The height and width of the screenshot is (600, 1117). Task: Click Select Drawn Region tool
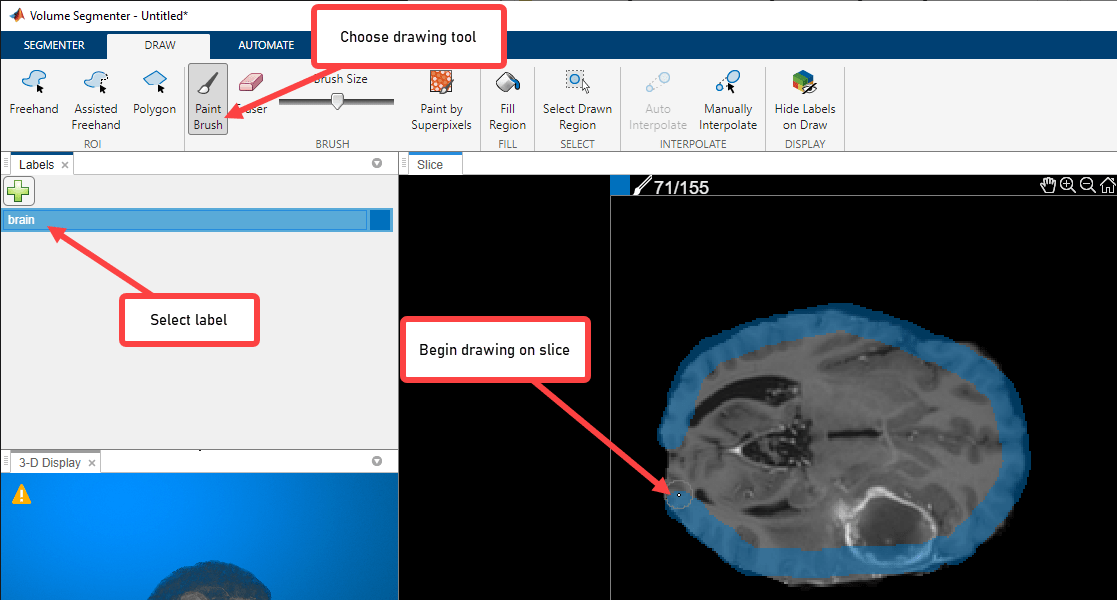click(577, 100)
